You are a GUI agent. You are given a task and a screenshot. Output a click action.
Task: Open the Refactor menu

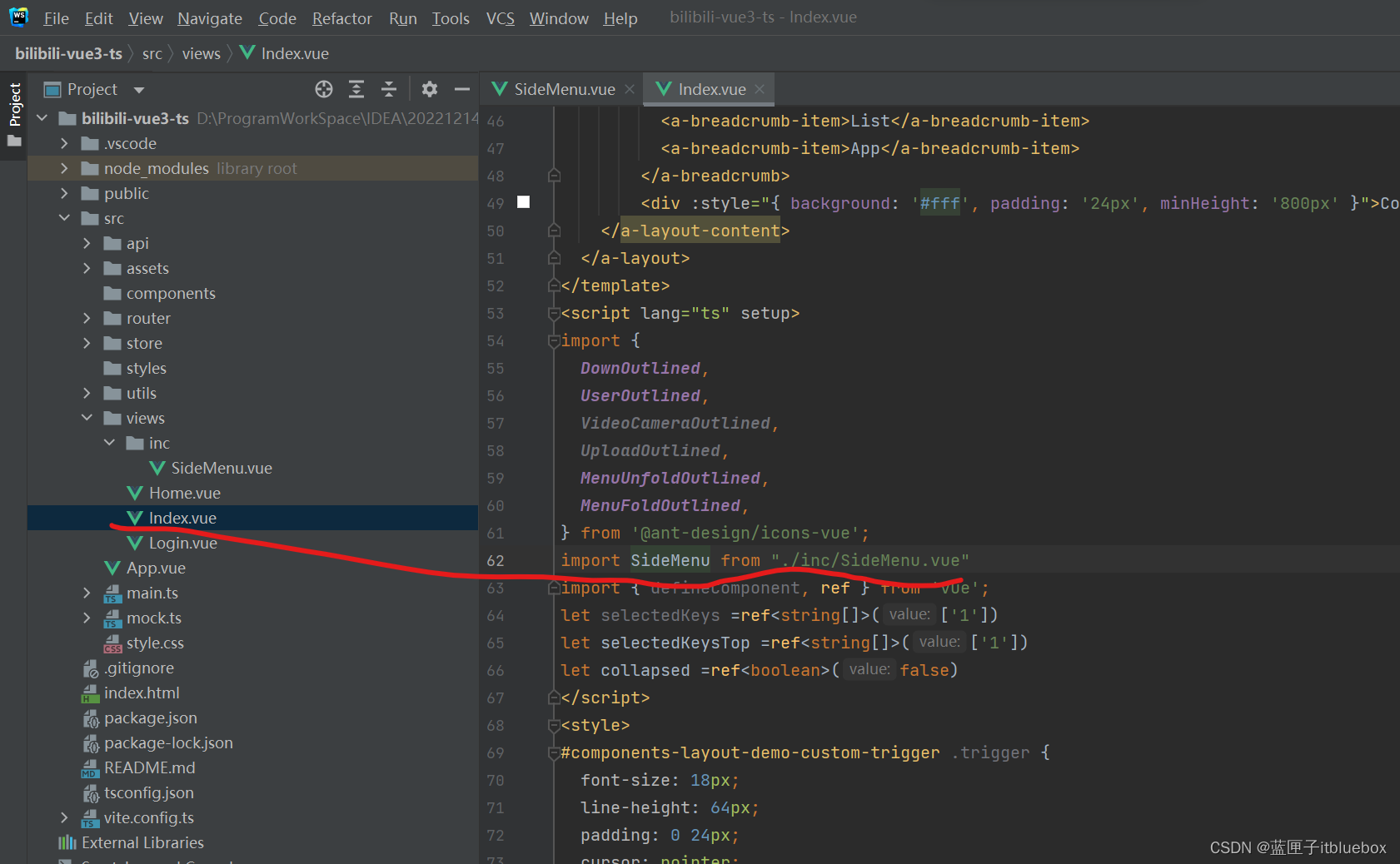click(341, 18)
